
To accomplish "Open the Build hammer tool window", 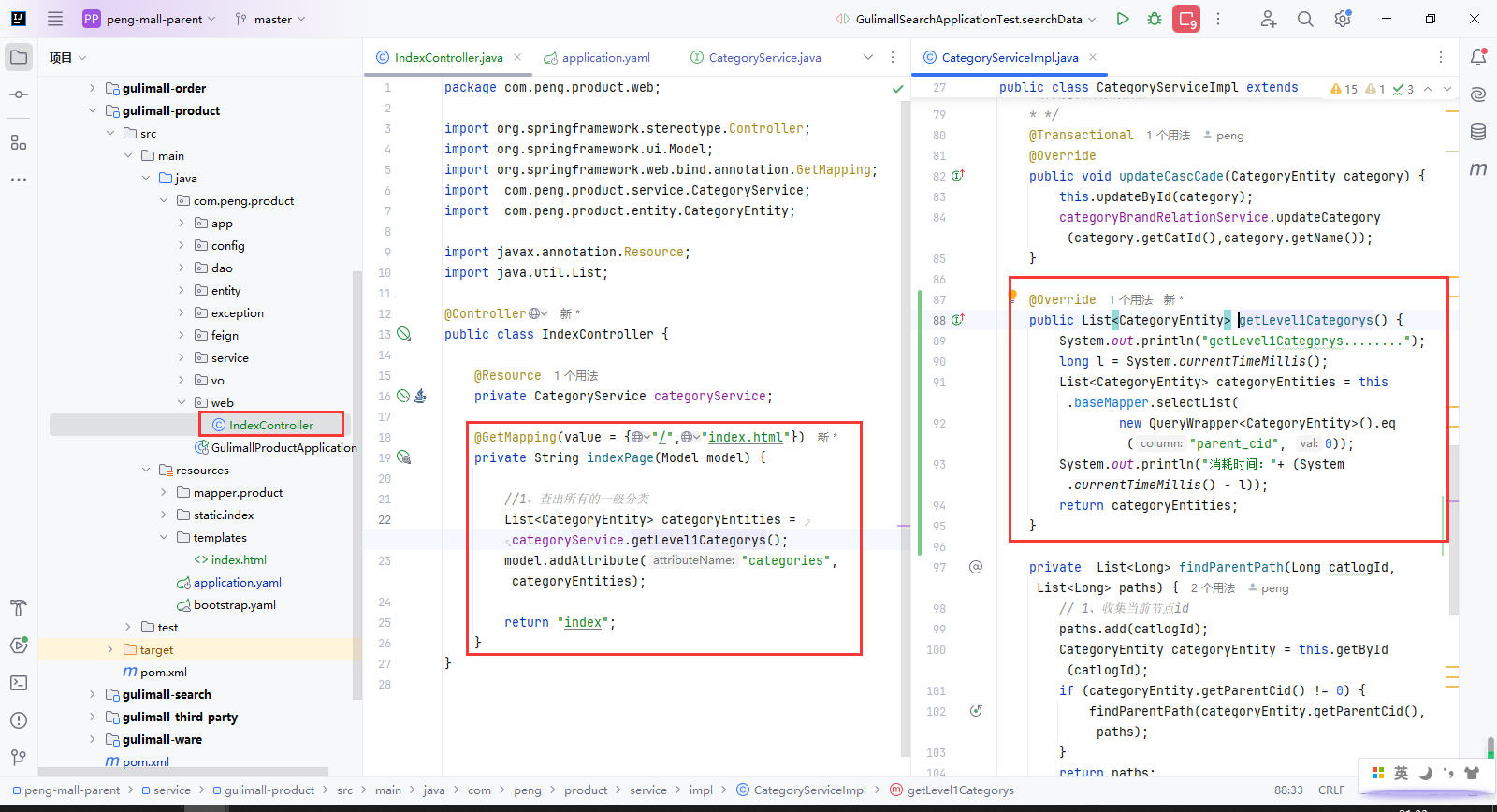I will (x=19, y=608).
